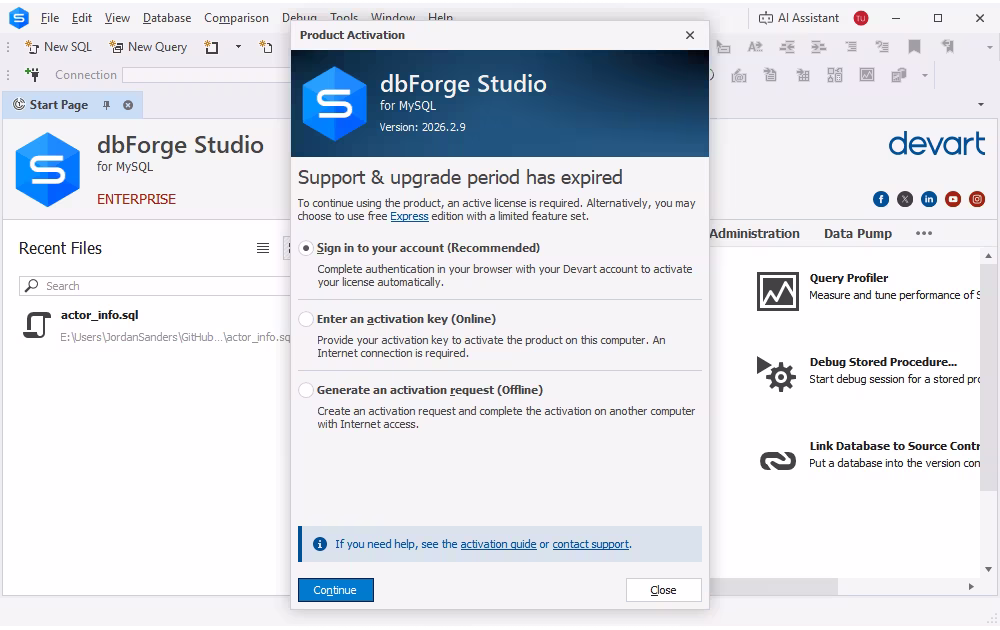Viewport: 1000px width, 630px height.
Task: Click the Express edition link
Action: (409, 216)
